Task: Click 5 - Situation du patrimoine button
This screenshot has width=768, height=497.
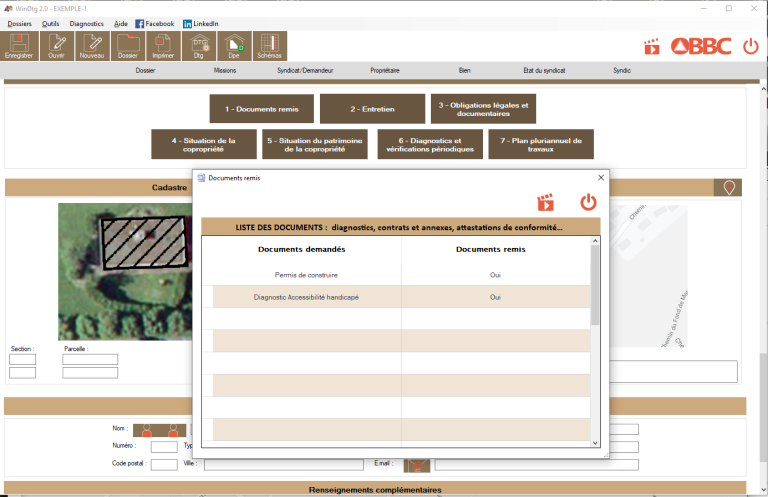Action: pos(315,144)
